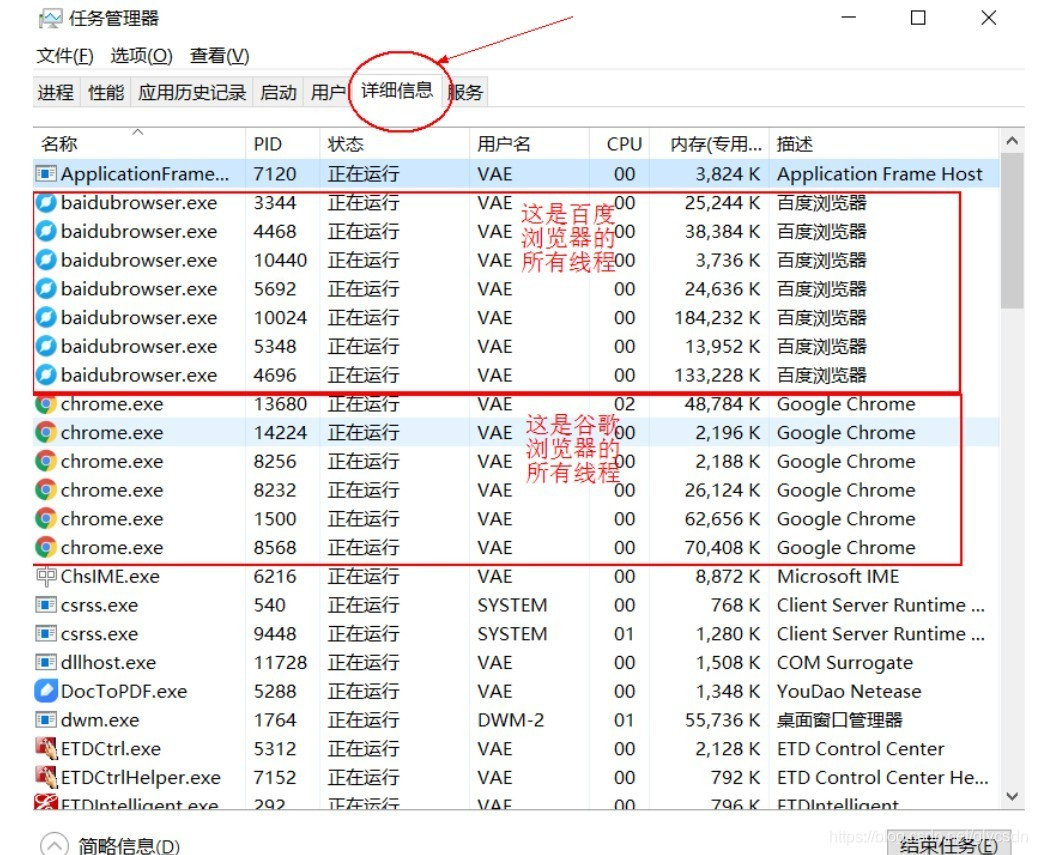Click the vertical scrollbar thumb

point(1012,231)
